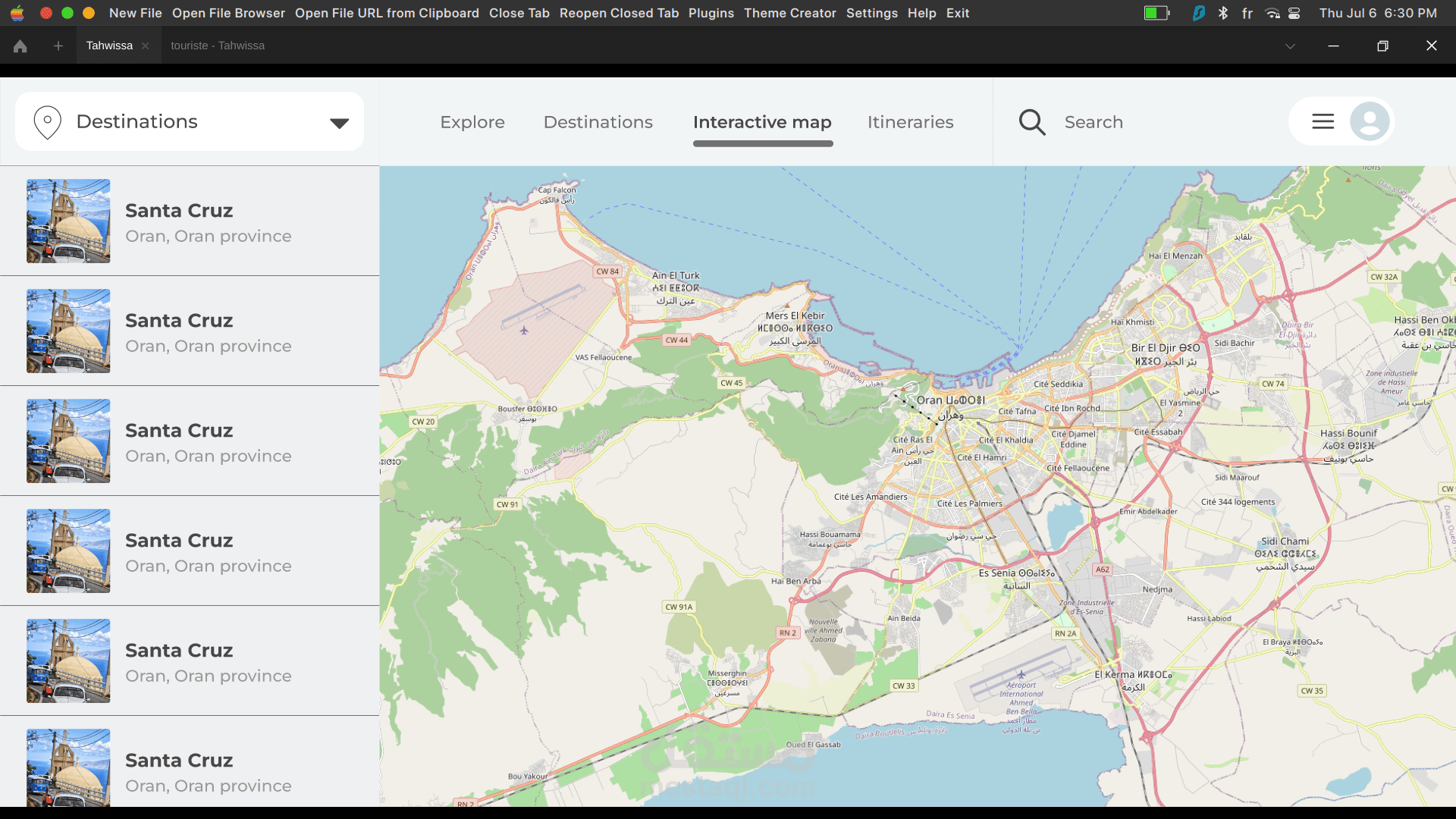Click the plus icon to add a new tab
Screen dimensions: 1456x819
58,46
